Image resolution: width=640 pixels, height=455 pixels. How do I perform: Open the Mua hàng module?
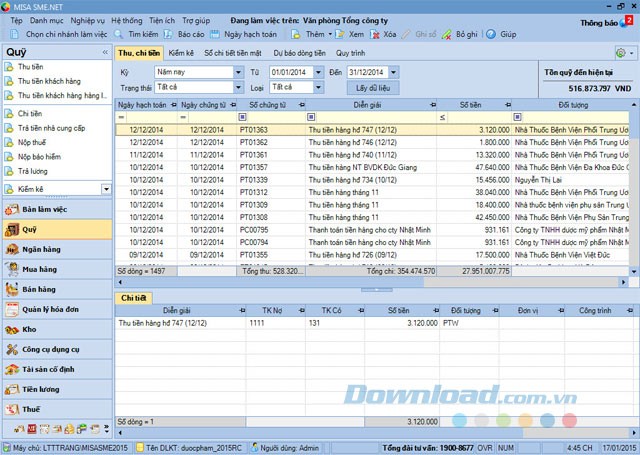pyautogui.click(x=40, y=269)
